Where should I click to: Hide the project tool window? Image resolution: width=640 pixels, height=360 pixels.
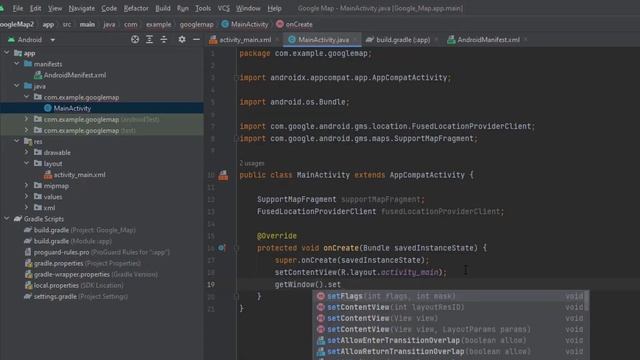click(x=196, y=40)
